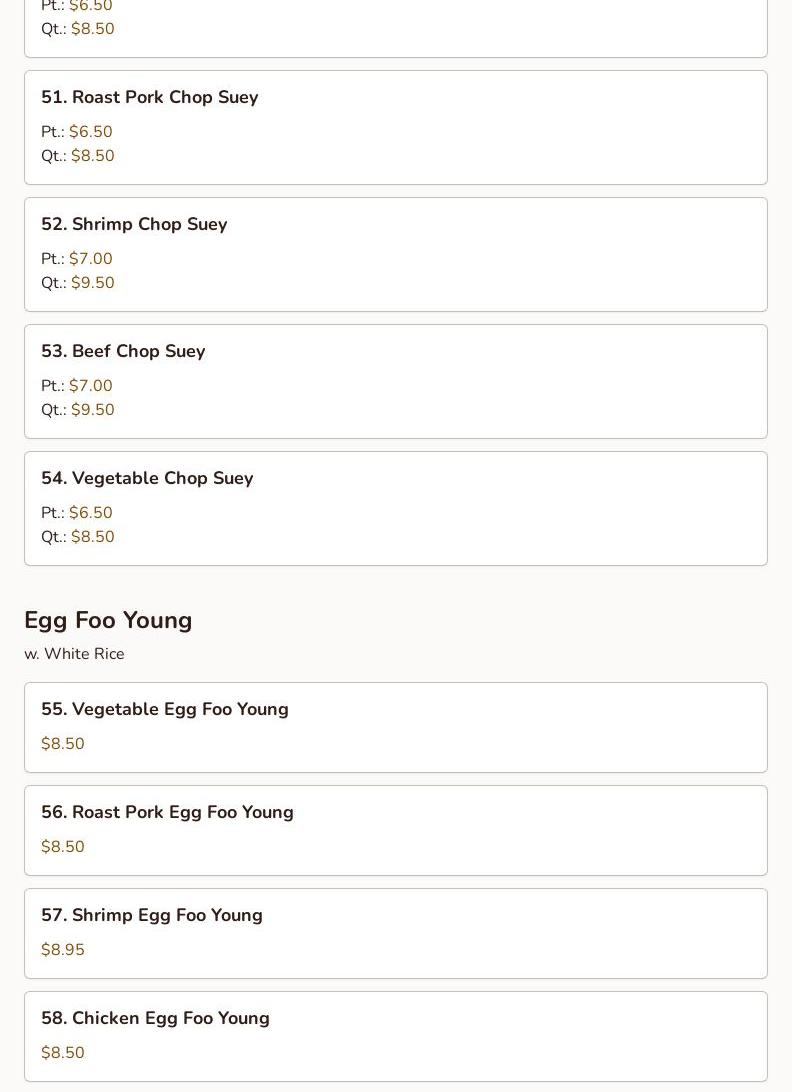
Task: Choose the 53. Beef Chop Suey item
Action: (x=123, y=352)
